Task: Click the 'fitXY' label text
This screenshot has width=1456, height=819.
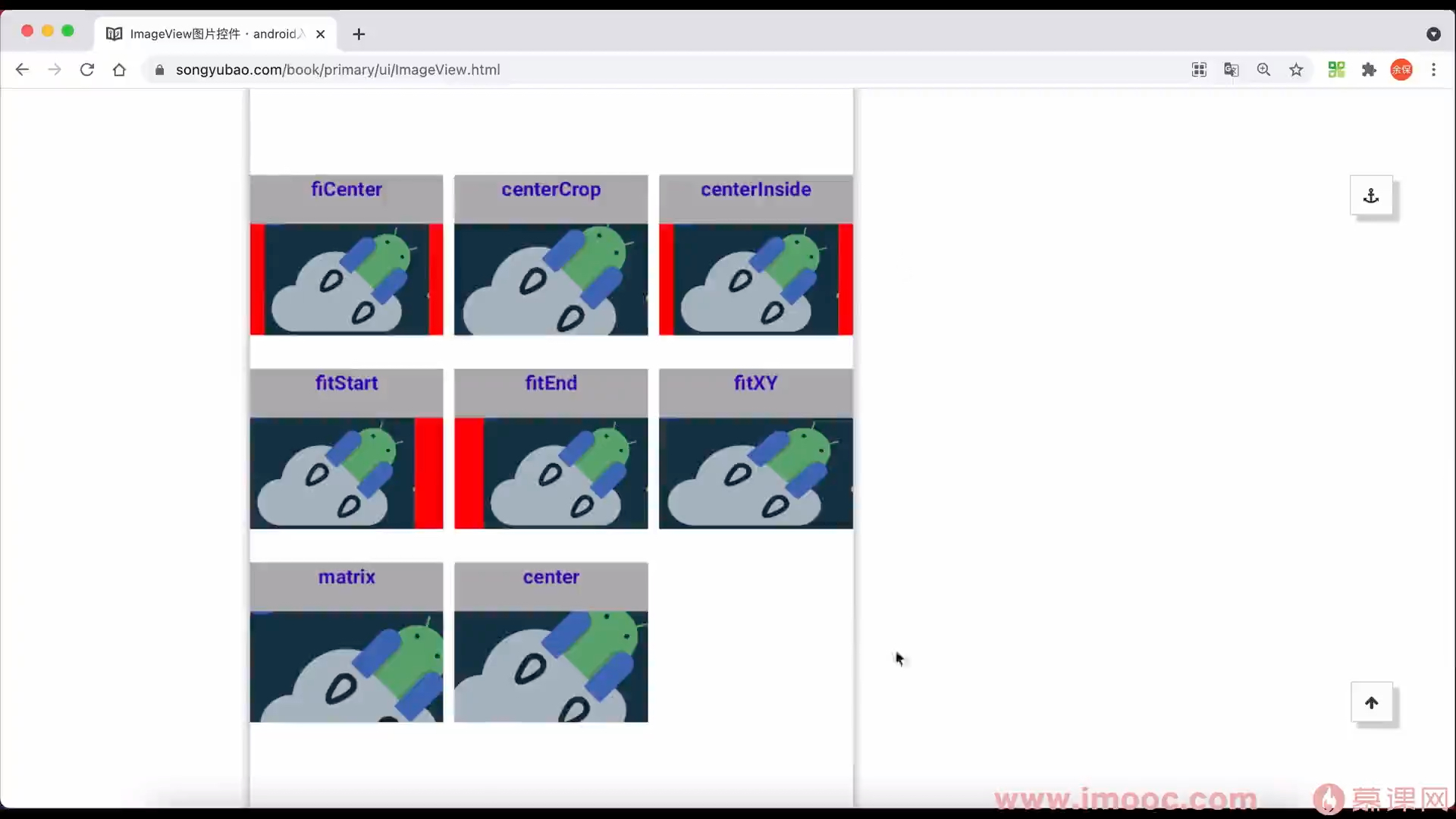Action: coord(756,383)
